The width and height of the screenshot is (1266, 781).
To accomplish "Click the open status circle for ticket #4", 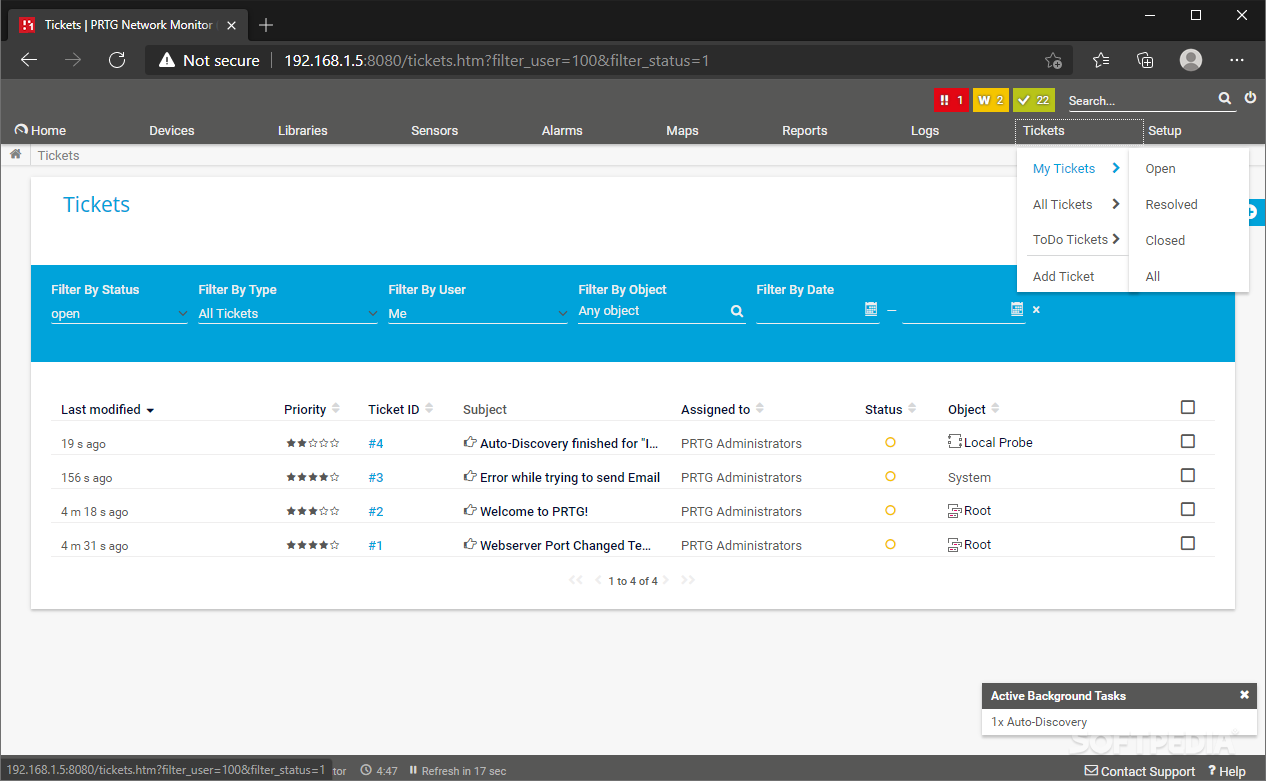I will 890,442.
